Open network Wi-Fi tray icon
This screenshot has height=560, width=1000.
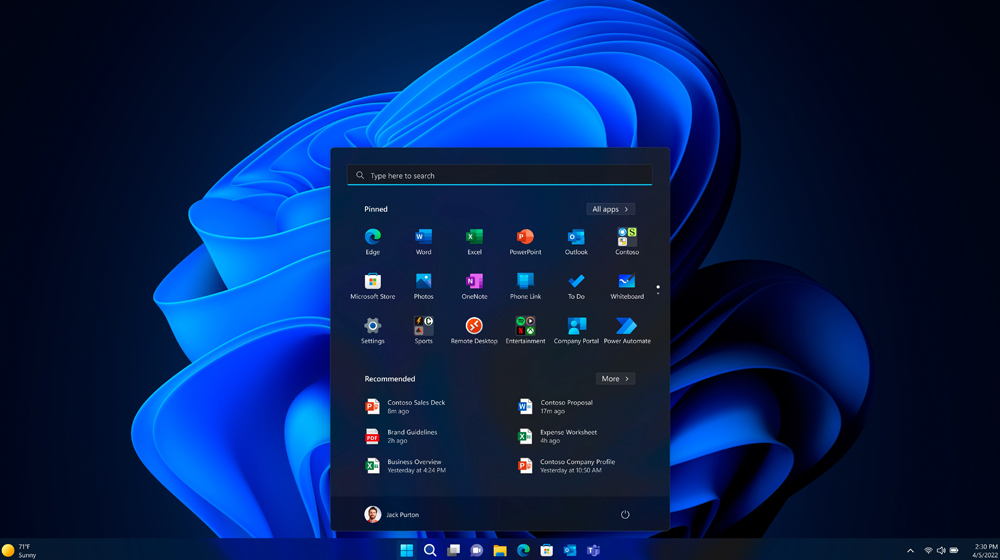pyautogui.click(x=928, y=550)
